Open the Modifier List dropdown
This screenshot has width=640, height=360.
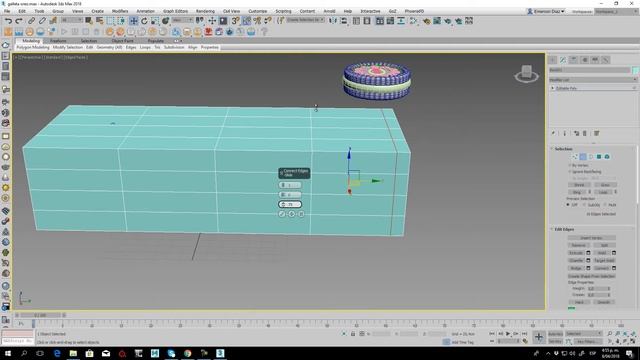[593, 80]
